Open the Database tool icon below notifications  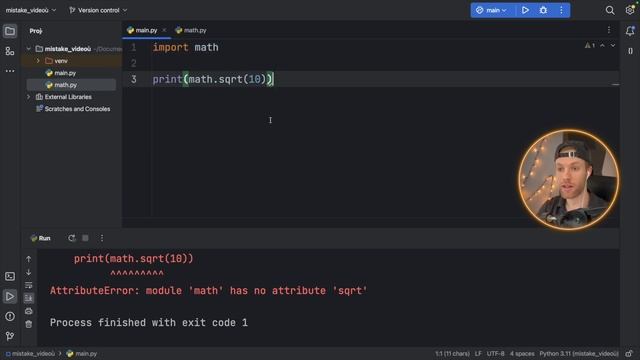[x=630, y=51]
